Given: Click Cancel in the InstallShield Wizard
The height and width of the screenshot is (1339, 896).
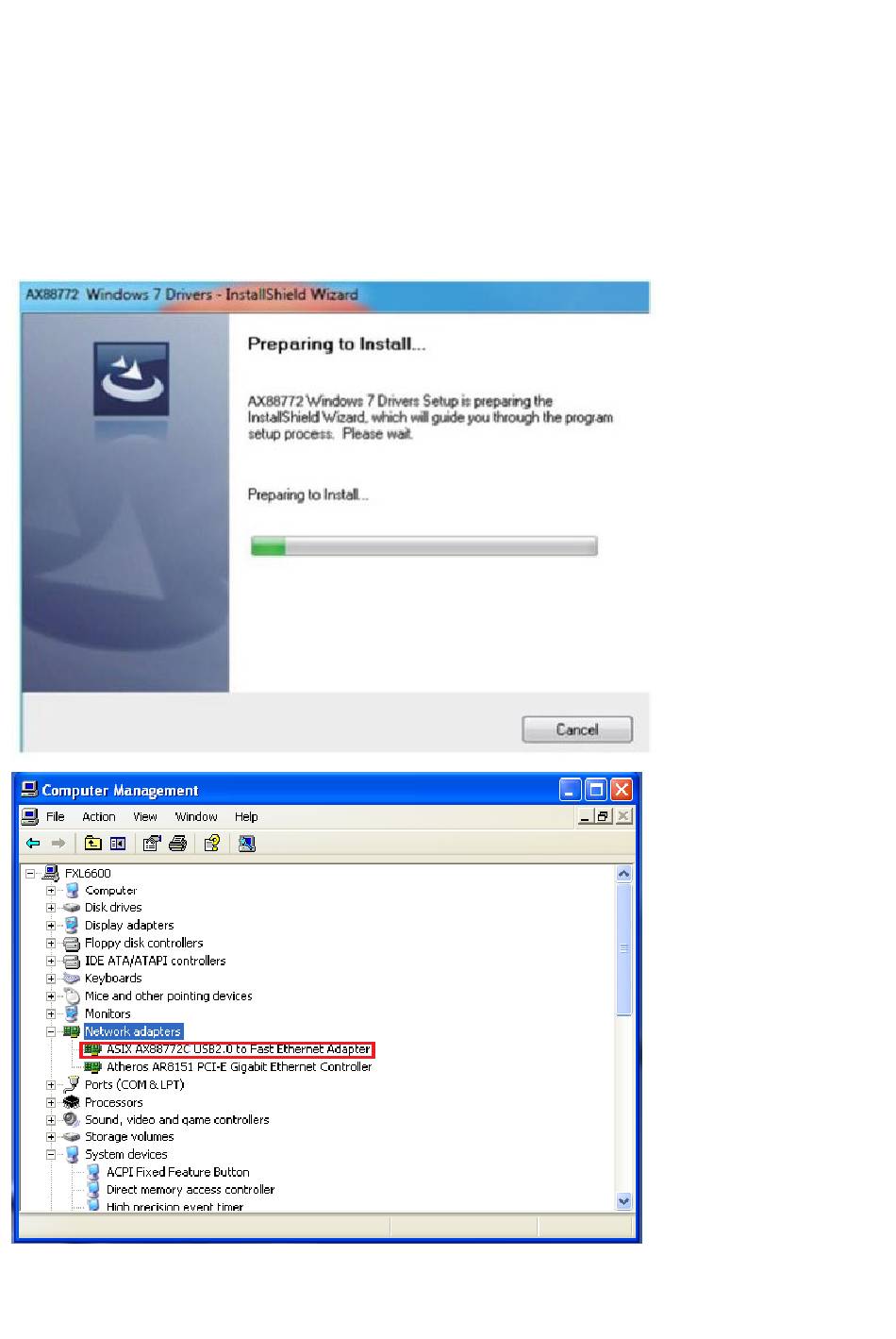Looking at the screenshot, I should click(577, 729).
